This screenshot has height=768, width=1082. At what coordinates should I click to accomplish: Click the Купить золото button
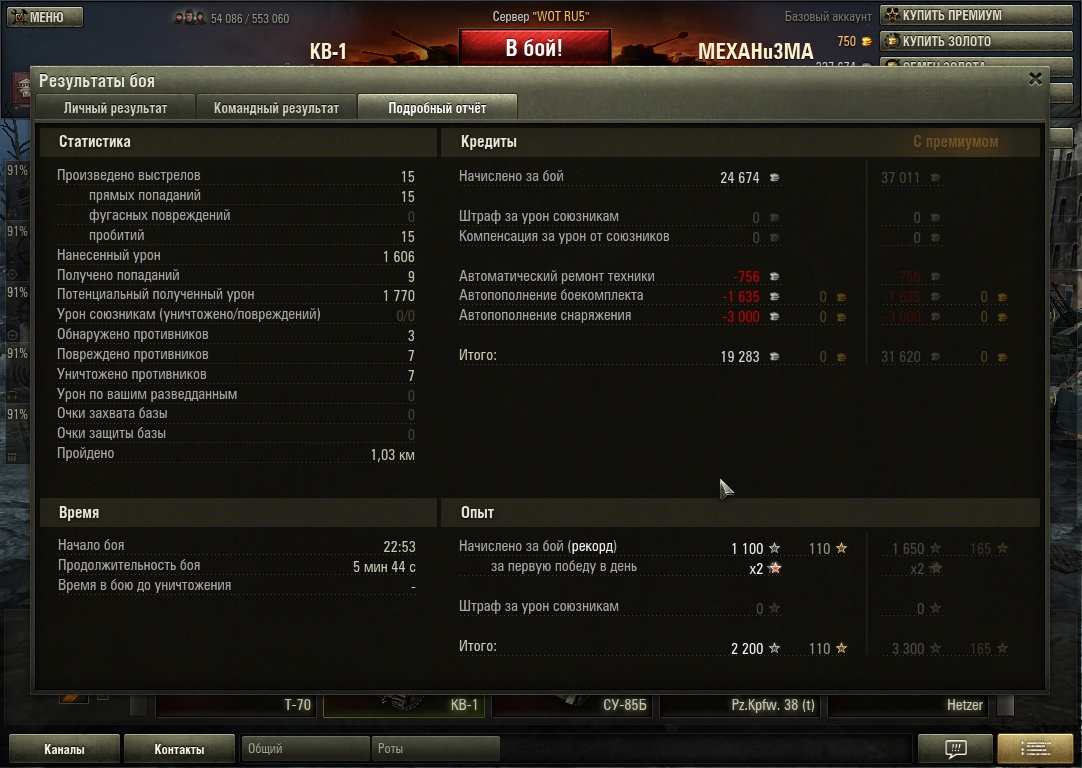pyautogui.click(x=976, y=41)
